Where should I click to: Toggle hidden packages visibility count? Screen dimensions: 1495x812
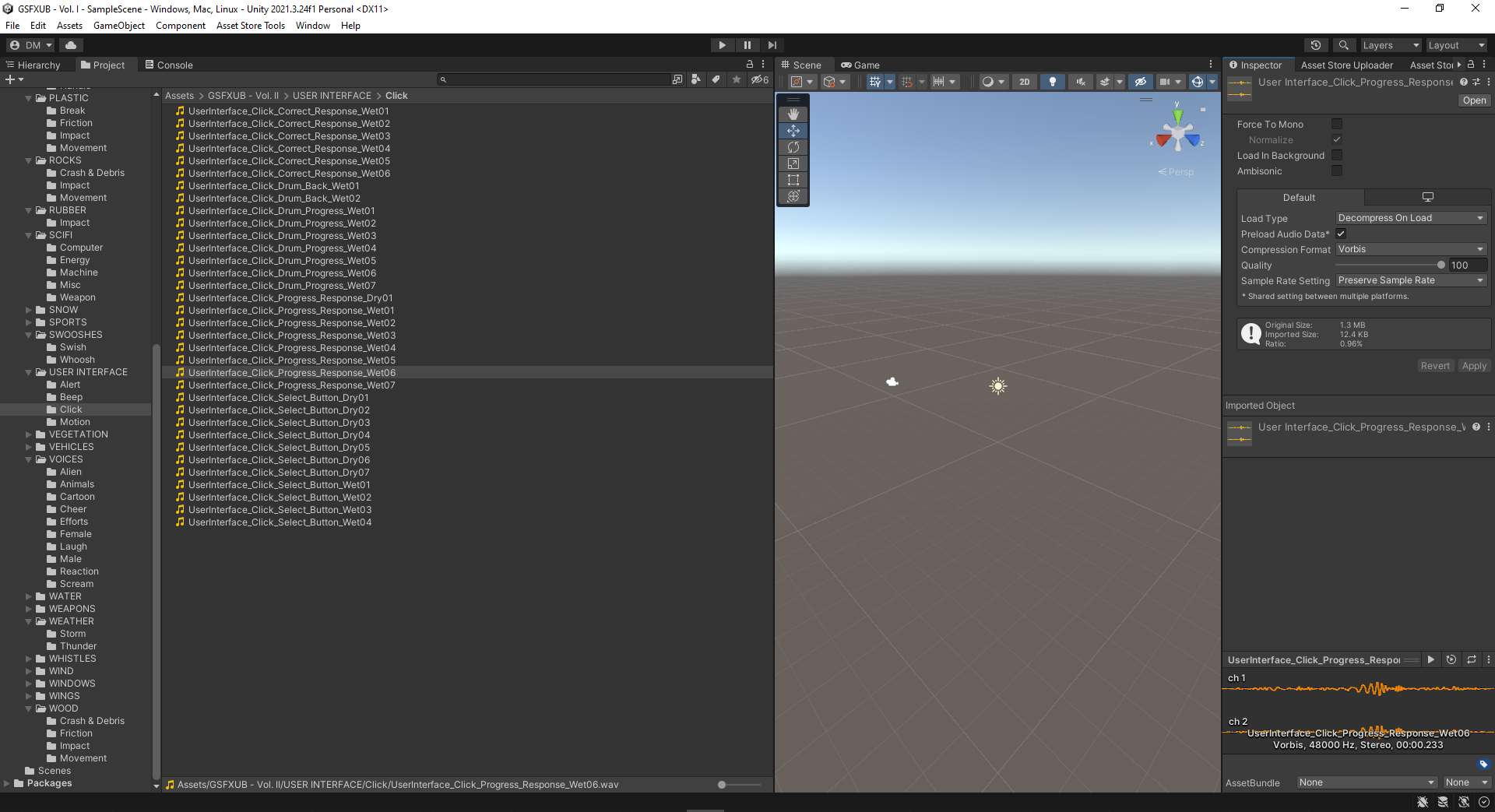pos(760,79)
